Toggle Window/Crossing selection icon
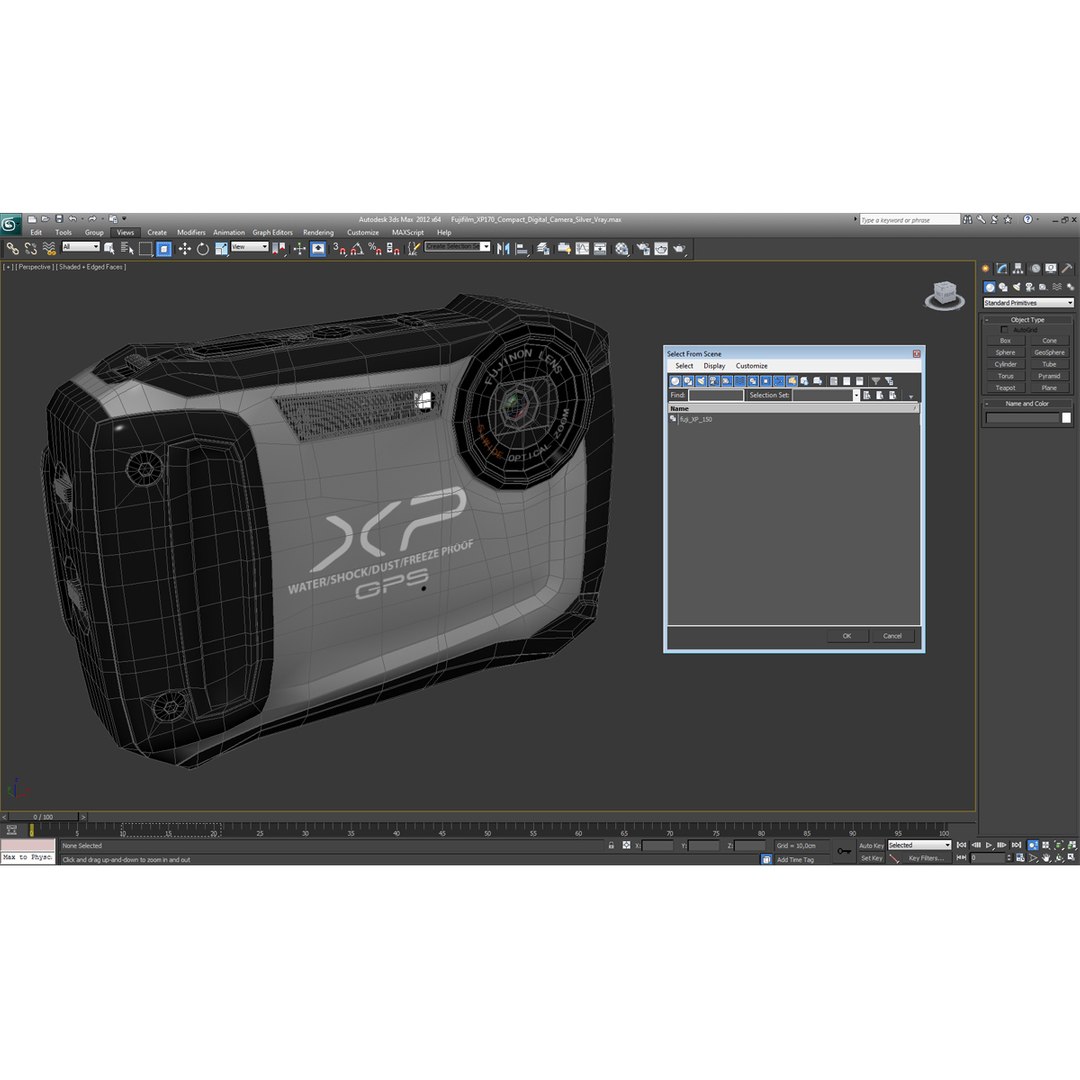 (164, 249)
